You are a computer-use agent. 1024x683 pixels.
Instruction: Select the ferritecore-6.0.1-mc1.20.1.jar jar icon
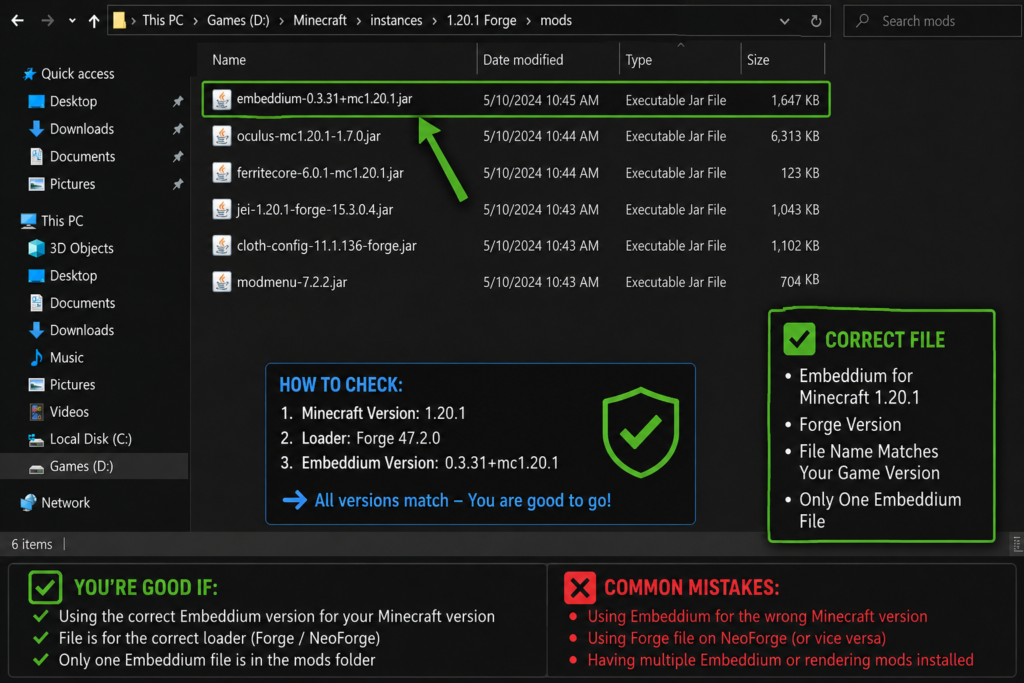tap(222, 172)
